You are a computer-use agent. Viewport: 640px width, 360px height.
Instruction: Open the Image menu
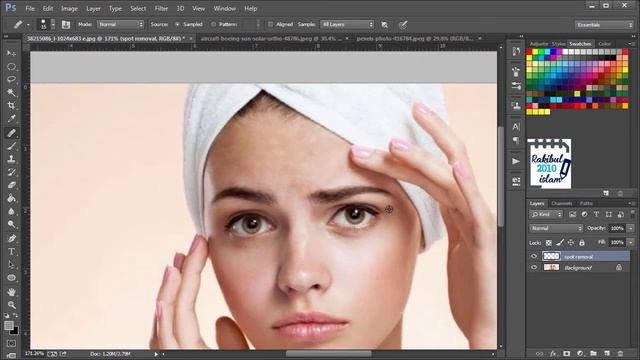coord(69,8)
